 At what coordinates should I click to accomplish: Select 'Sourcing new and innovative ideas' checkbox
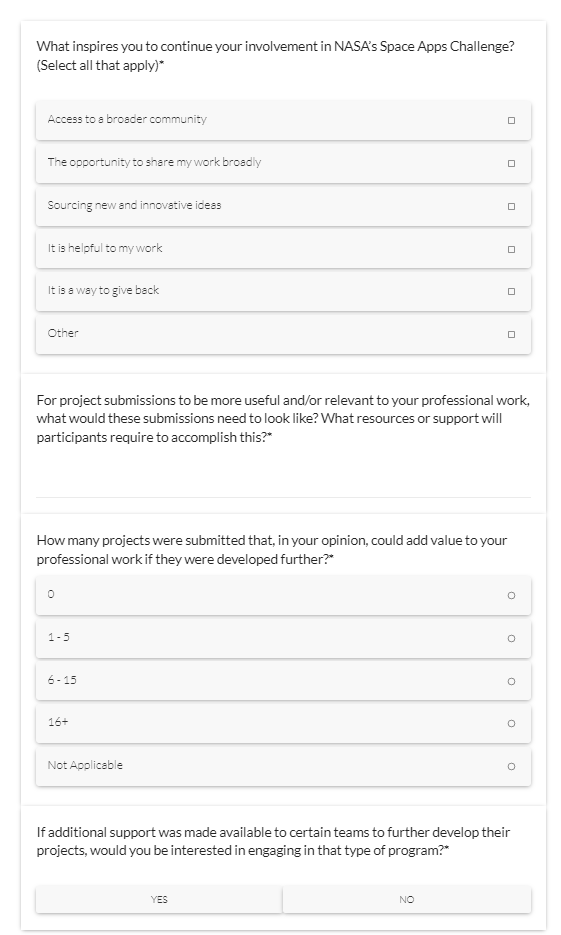511,206
